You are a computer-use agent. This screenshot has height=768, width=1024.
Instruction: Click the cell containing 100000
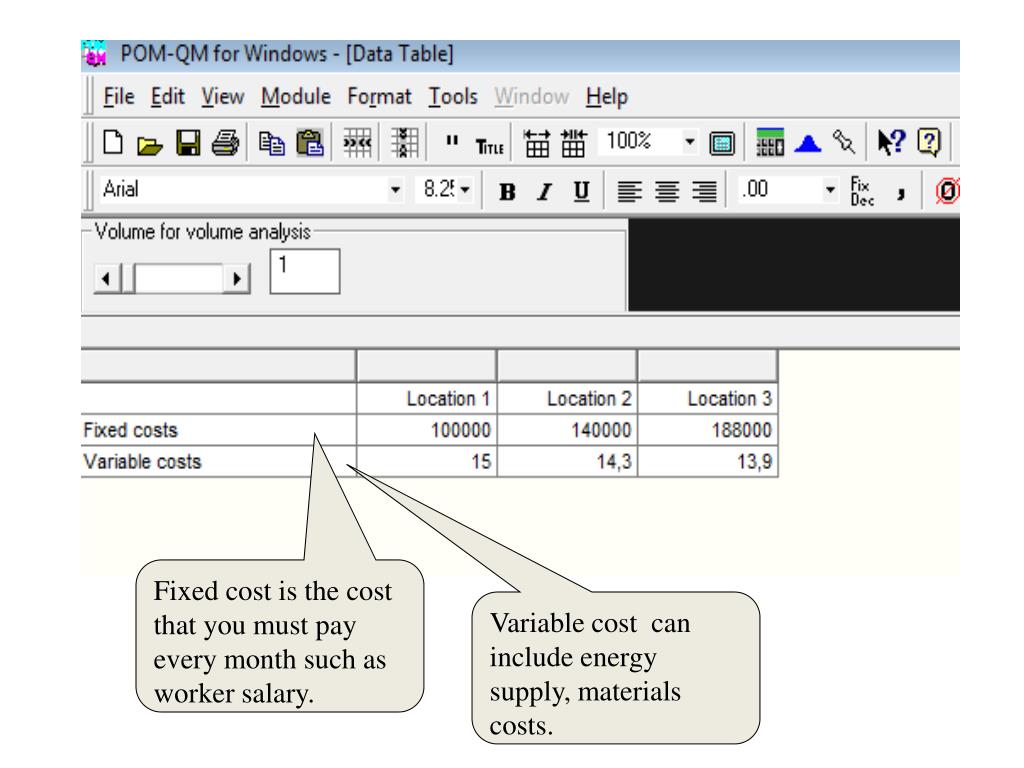click(427, 430)
